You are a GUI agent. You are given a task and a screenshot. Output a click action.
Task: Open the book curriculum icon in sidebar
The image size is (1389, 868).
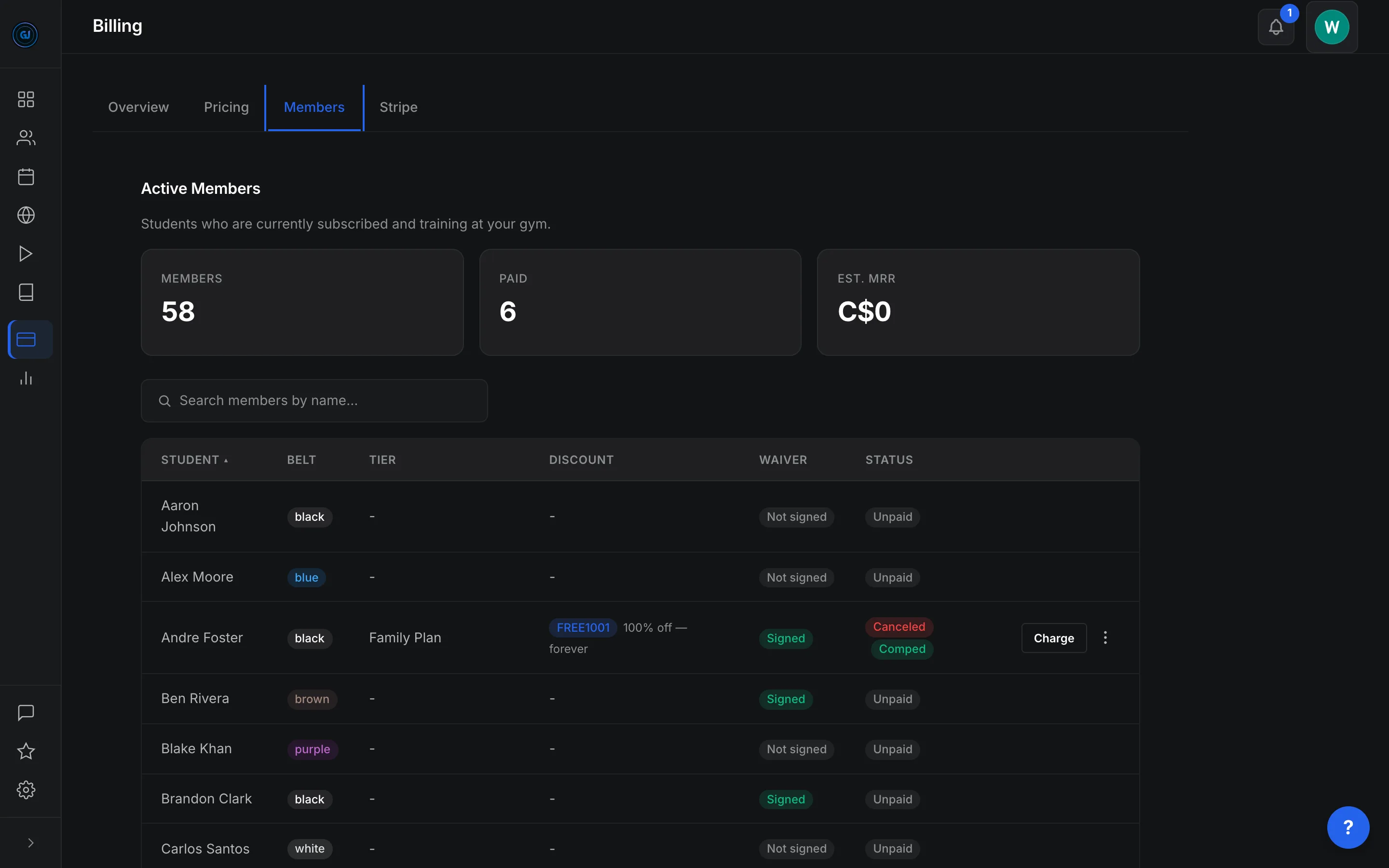click(x=26, y=292)
